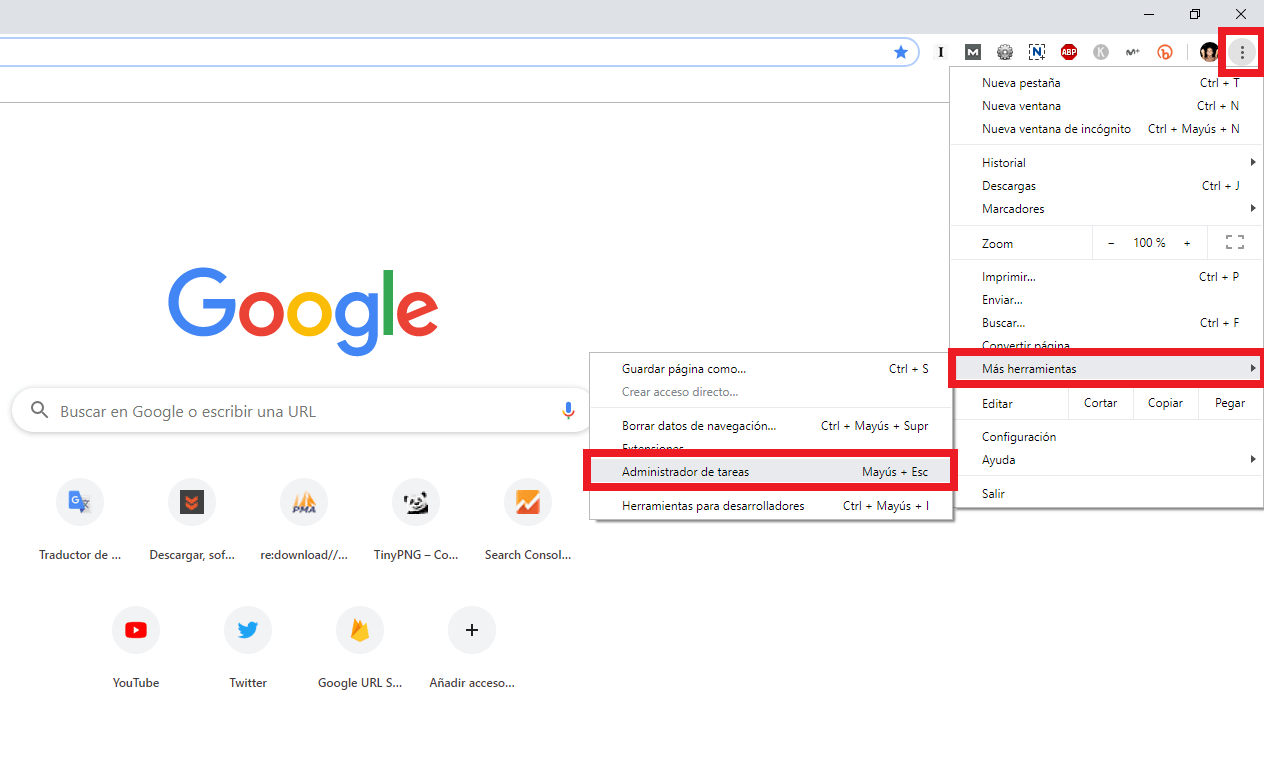The image size is (1264, 768).
Task: Open the Traductor de Google shortcut tile
Action: [80, 520]
